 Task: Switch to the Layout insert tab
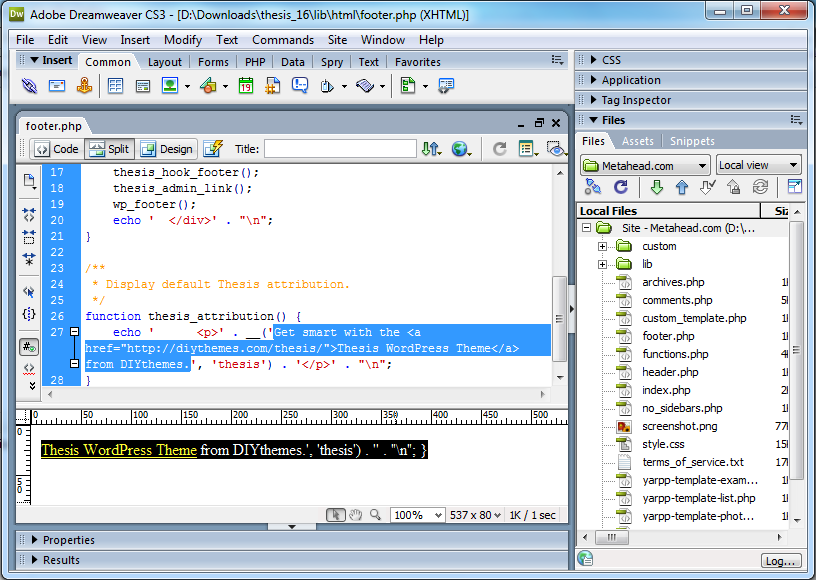164,62
